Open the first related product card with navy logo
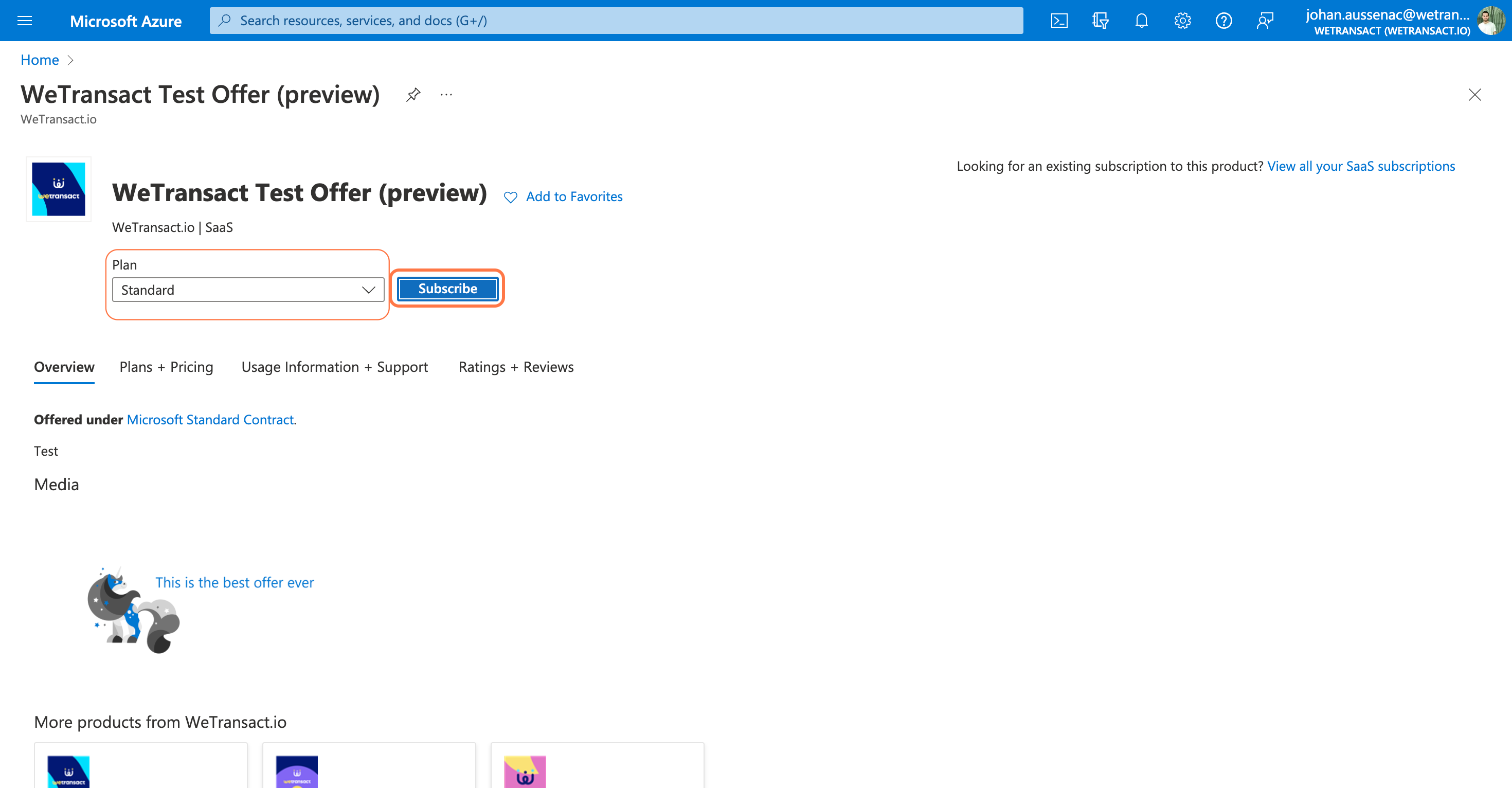Image resolution: width=1512 pixels, height=788 pixels. [141, 766]
